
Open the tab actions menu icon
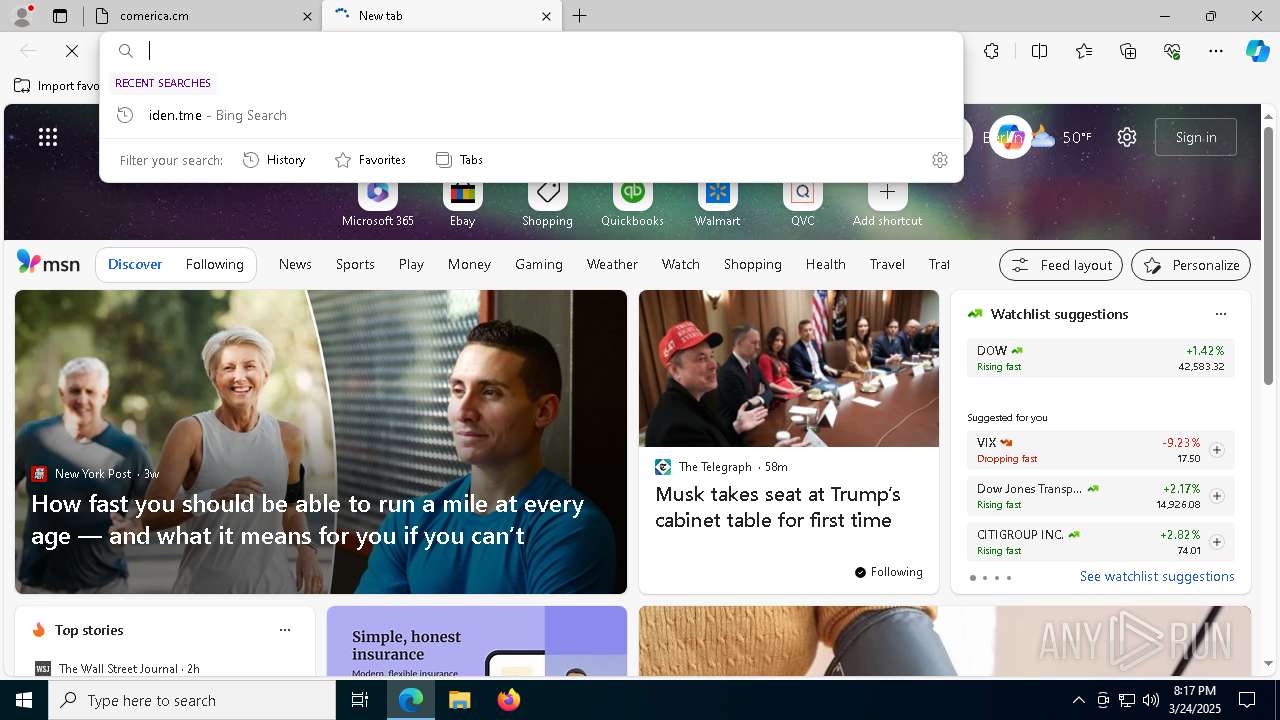(60, 16)
